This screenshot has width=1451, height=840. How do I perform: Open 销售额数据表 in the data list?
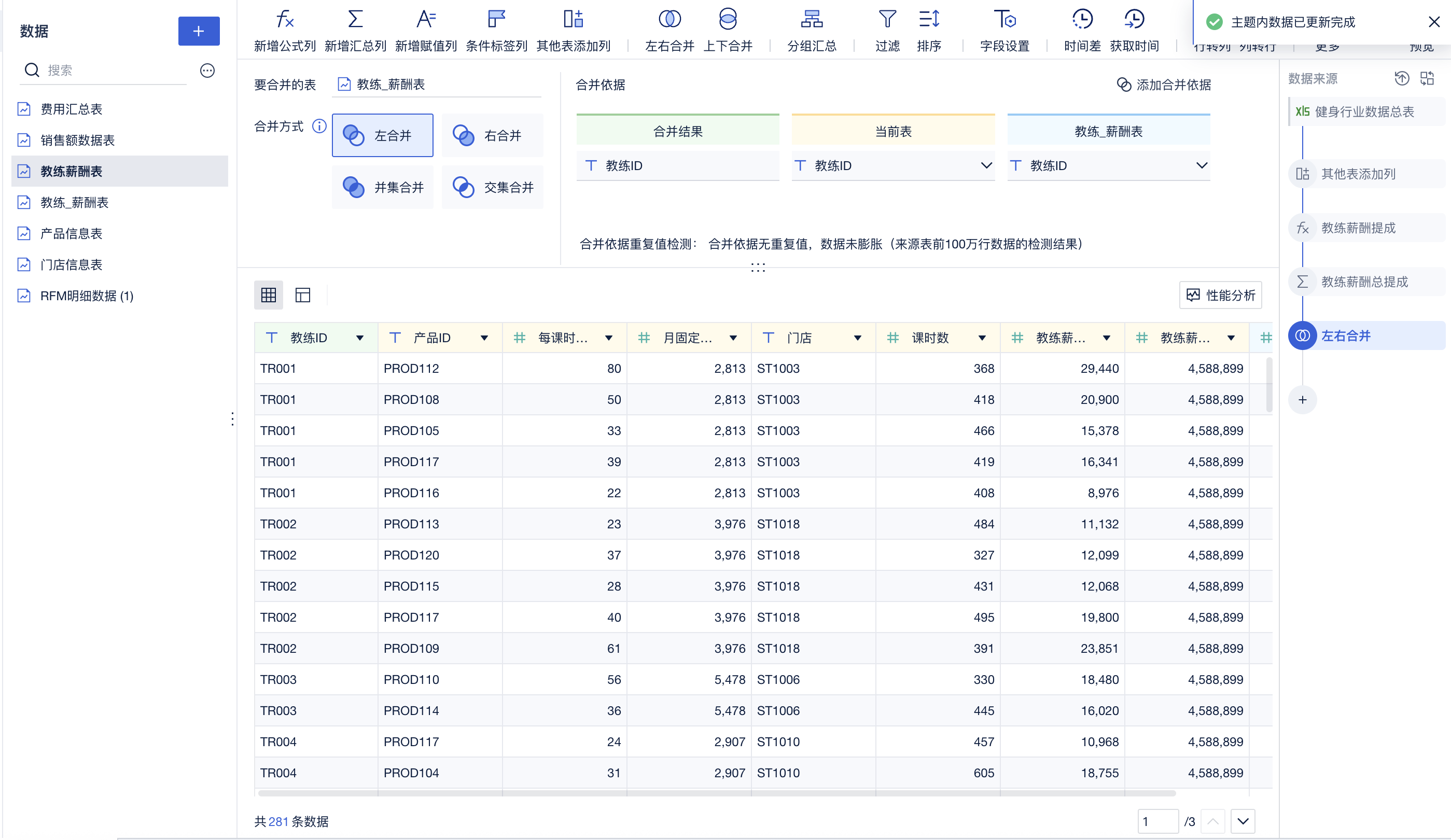(x=77, y=141)
